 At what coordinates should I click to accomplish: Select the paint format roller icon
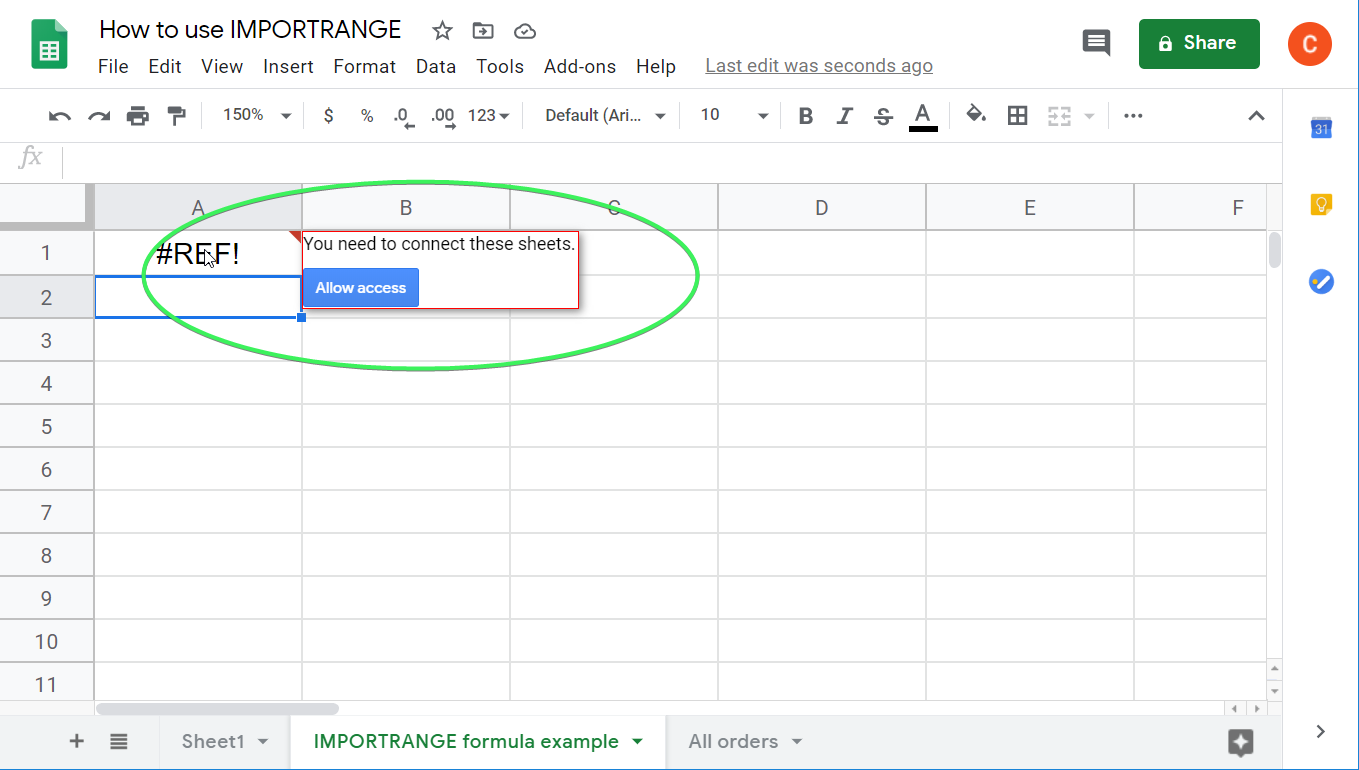pos(177,116)
